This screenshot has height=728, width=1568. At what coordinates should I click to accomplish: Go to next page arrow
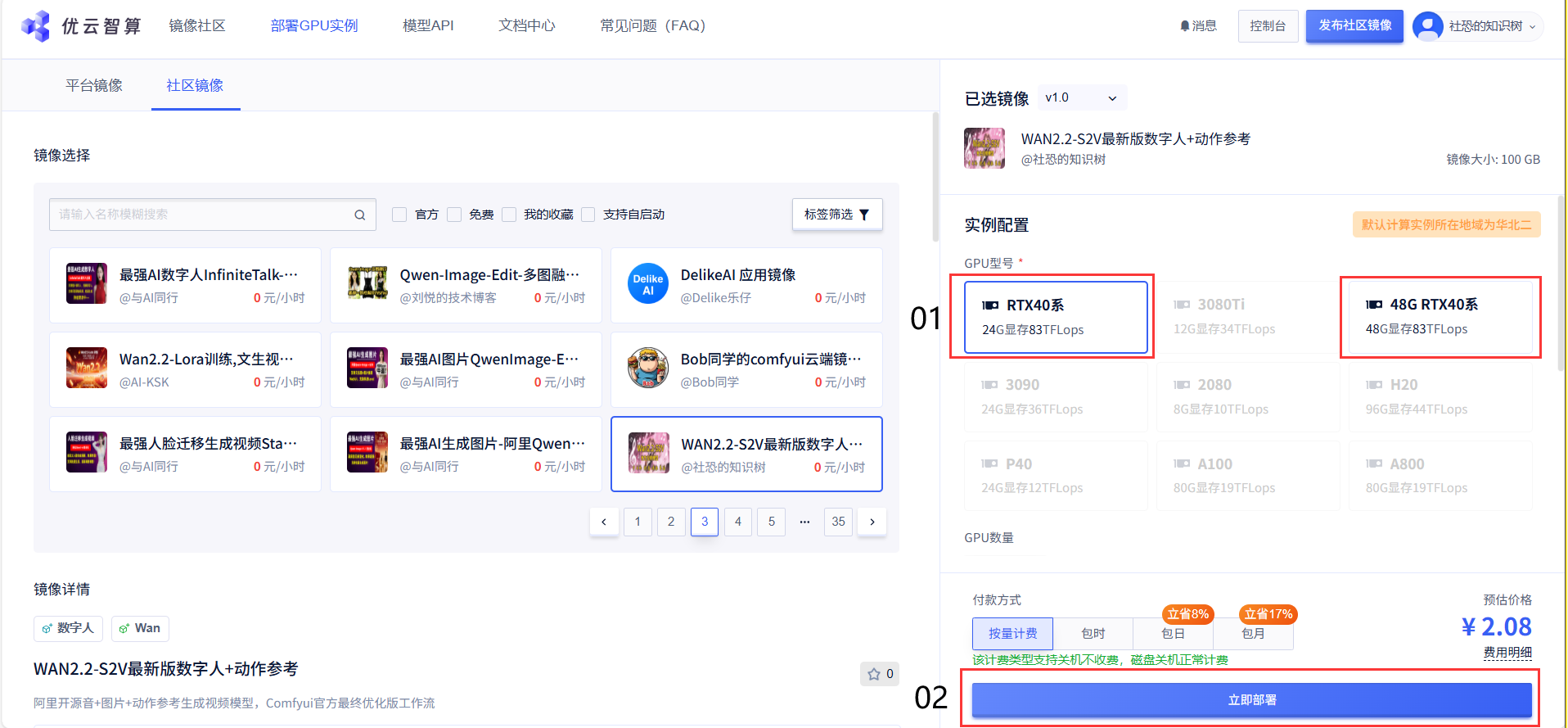click(x=872, y=522)
